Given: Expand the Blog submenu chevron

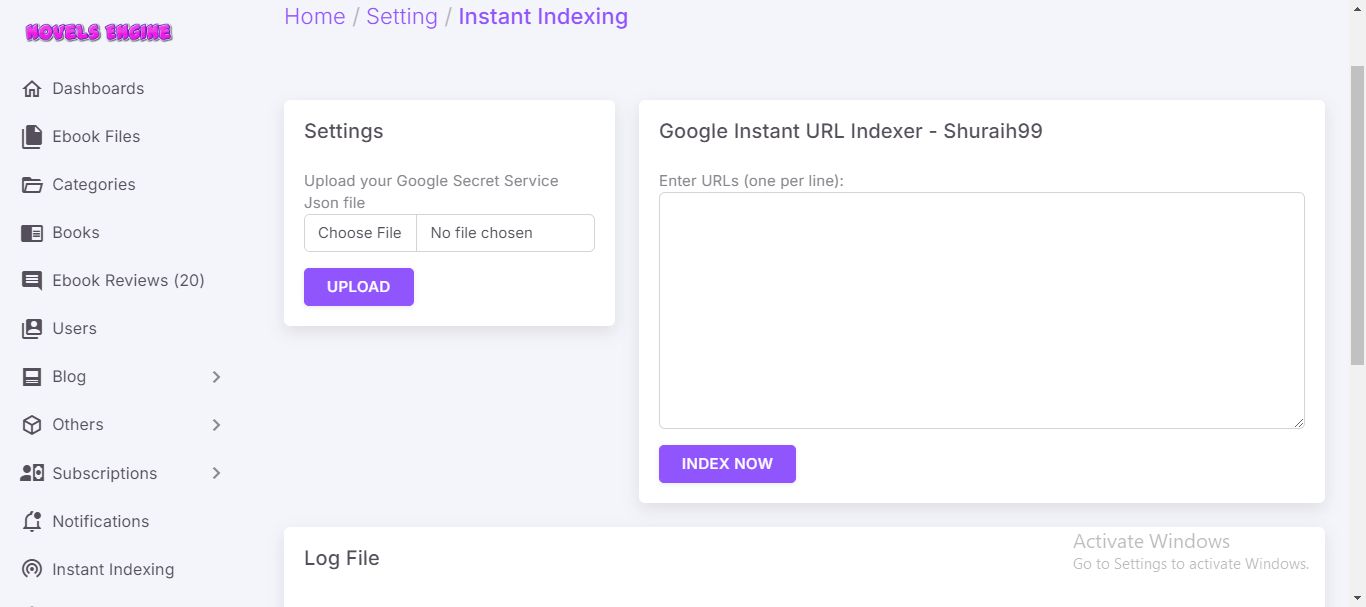Looking at the screenshot, I should (217, 377).
